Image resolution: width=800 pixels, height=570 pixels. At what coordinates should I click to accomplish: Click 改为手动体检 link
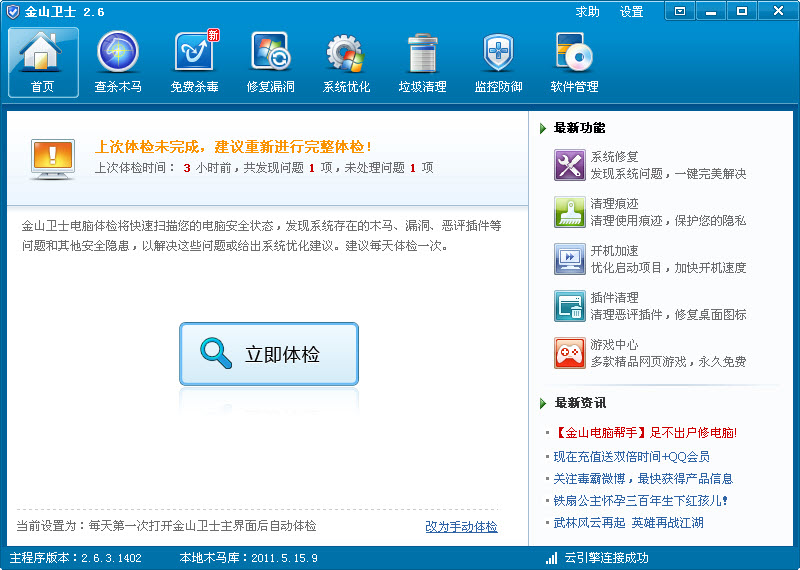461,526
